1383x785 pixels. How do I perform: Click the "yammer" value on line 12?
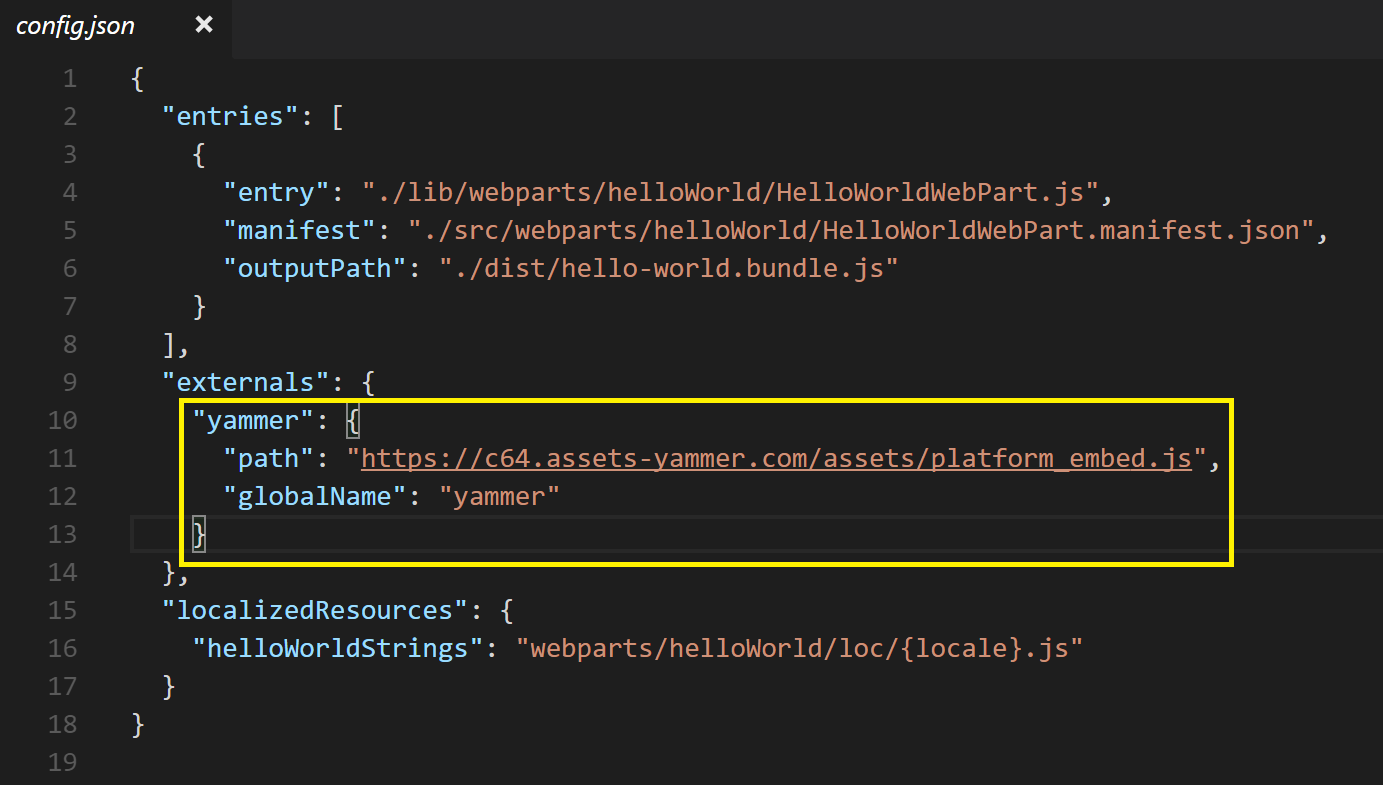(x=500, y=496)
